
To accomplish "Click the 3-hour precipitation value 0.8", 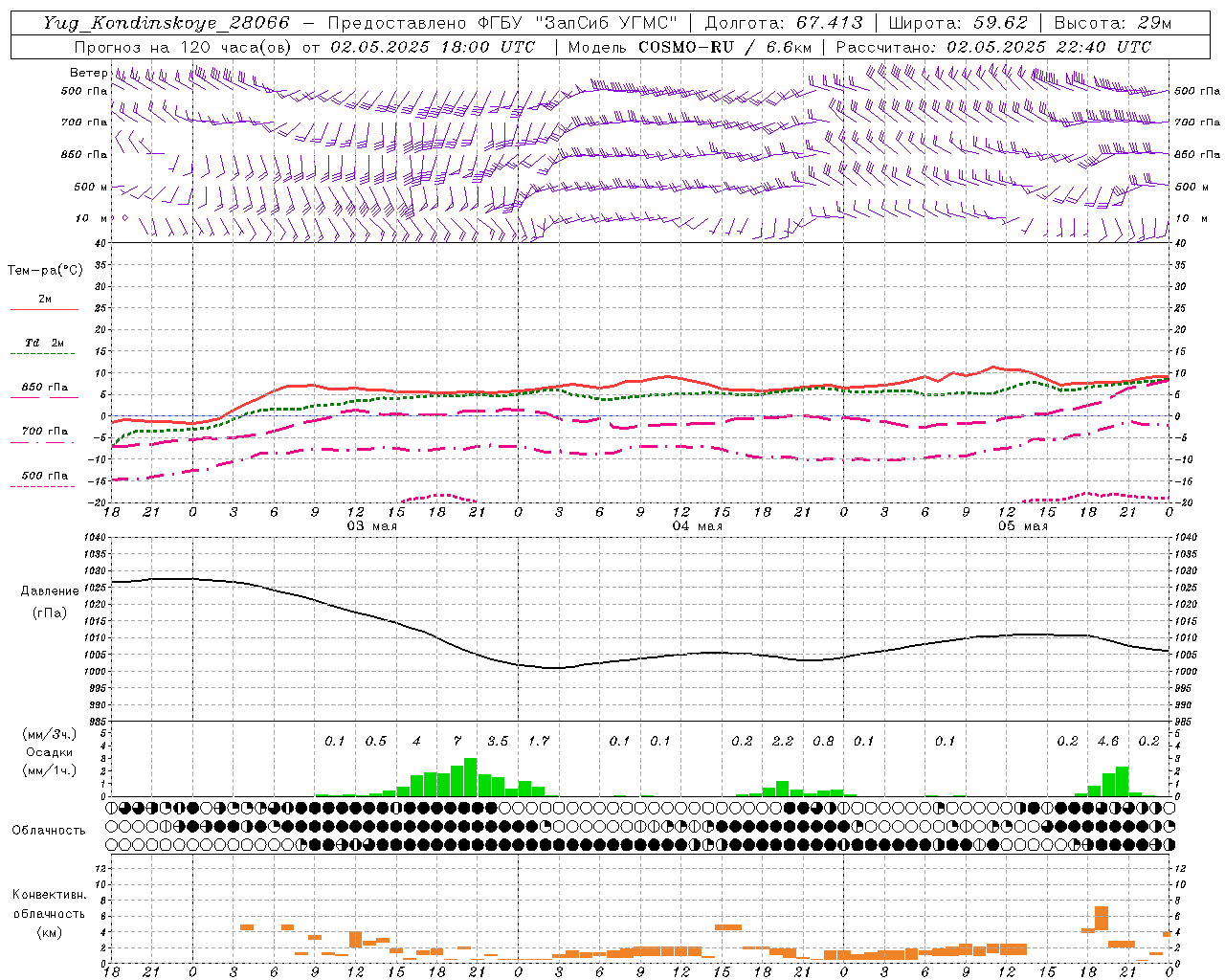I will pyautogui.click(x=823, y=742).
